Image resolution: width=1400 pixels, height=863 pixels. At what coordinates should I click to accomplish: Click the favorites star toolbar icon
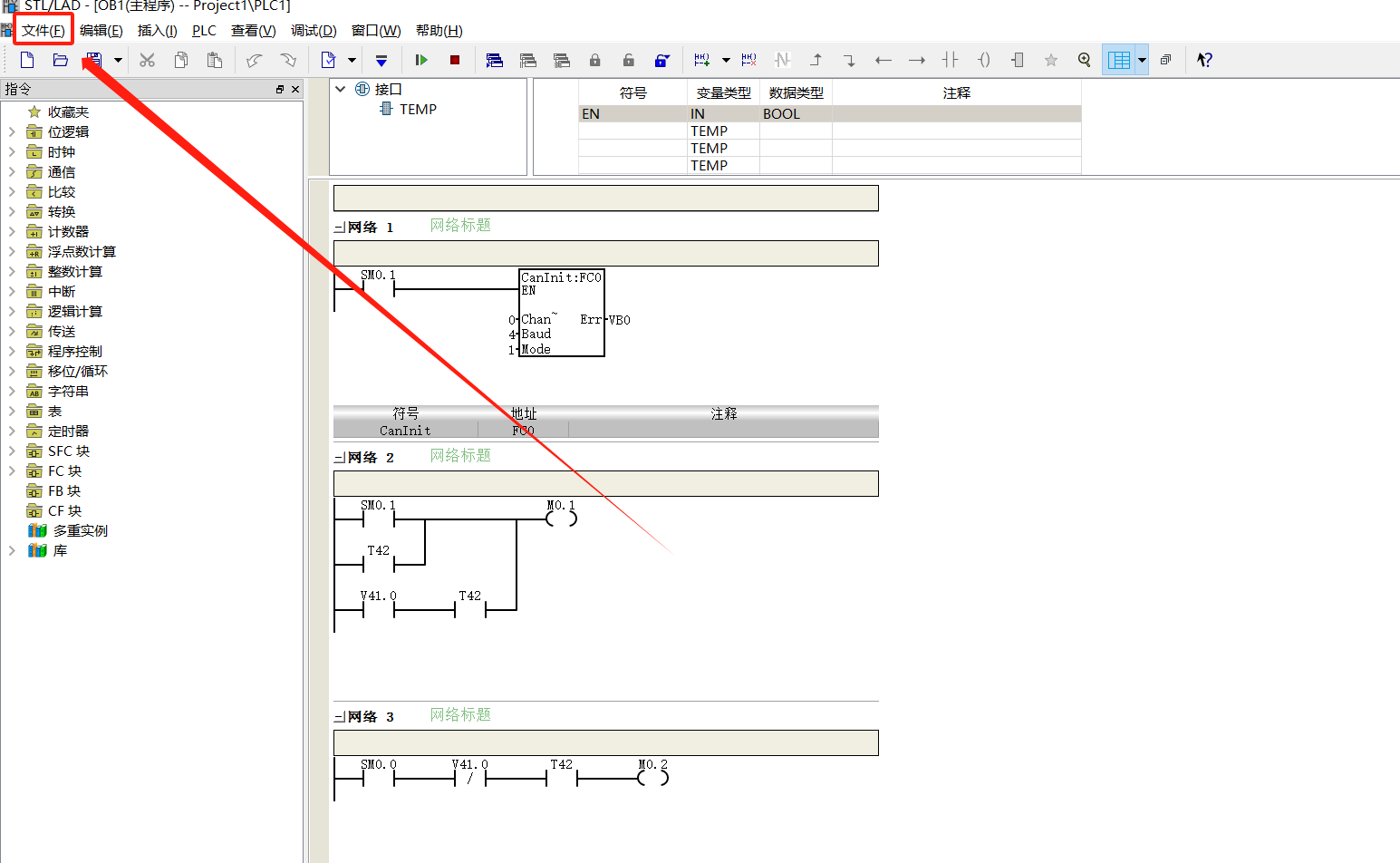pyautogui.click(x=1050, y=60)
